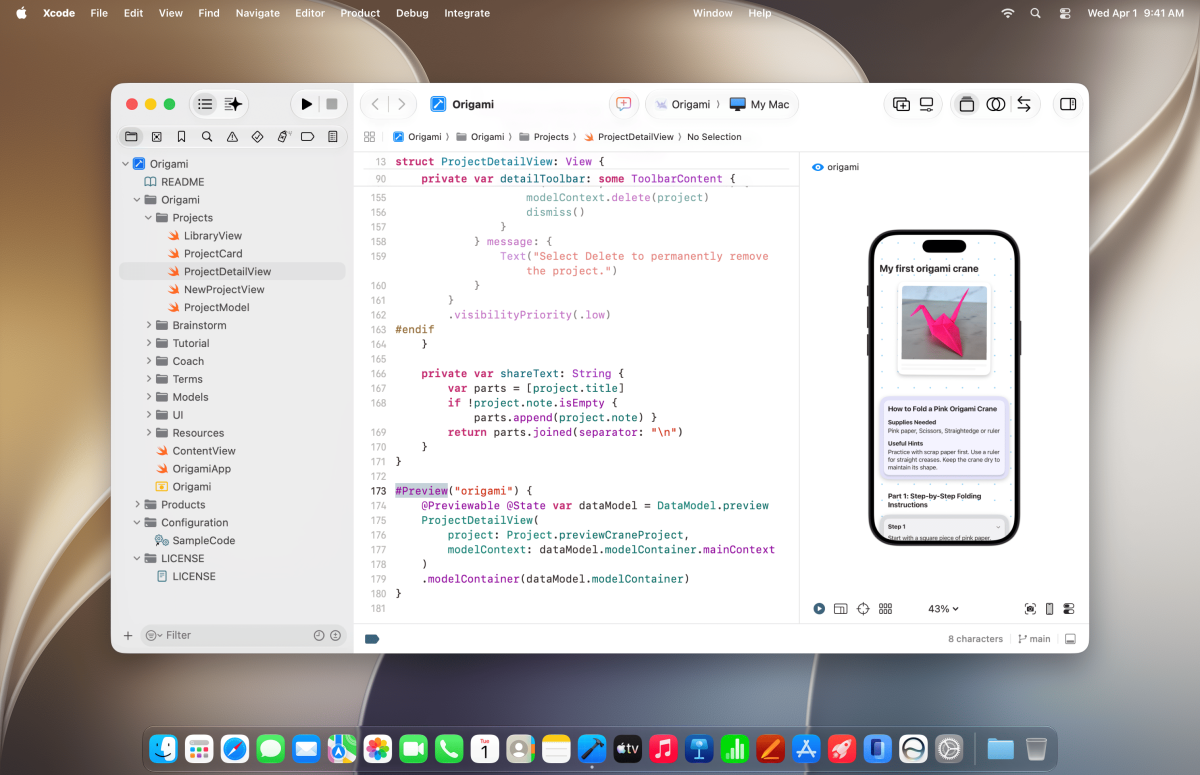Image resolution: width=1200 pixels, height=775 pixels.
Task: Select the selectable preview mode icon
Action: pyautogui.click(x=841, y=609)
